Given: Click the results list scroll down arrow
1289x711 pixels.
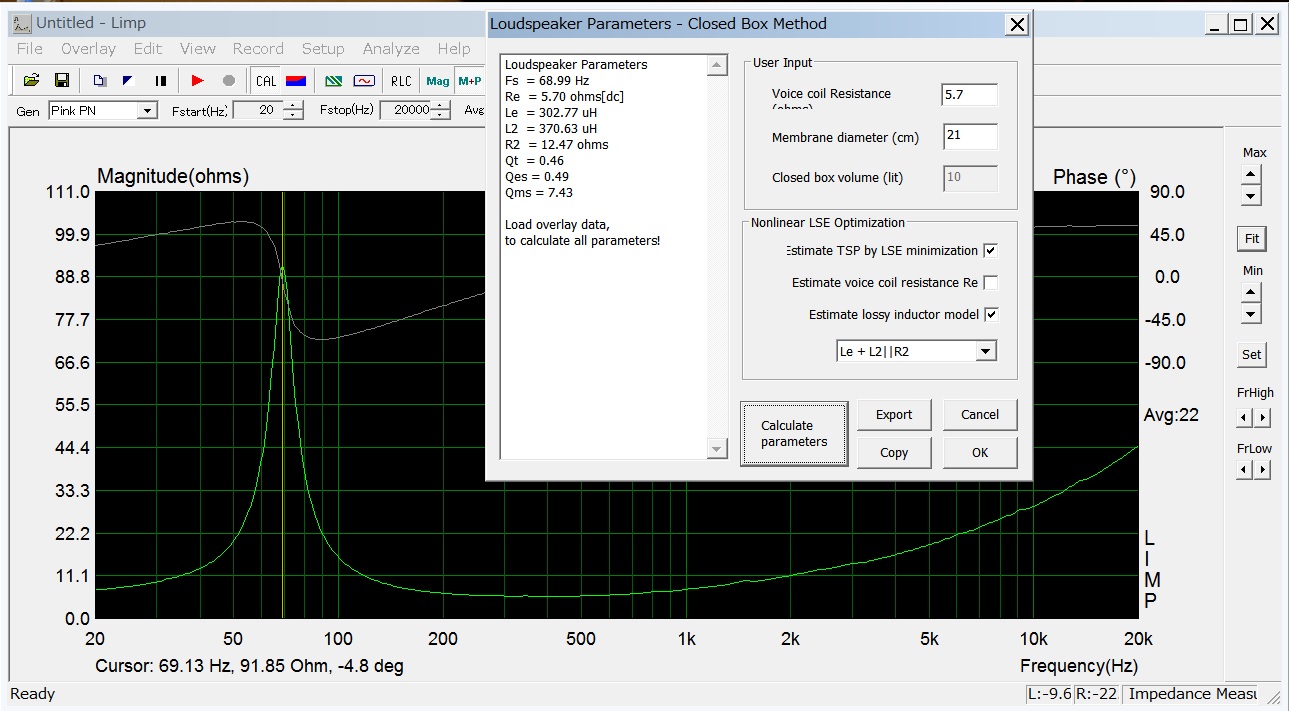Looking at the screenshot, I should coord(716,449).
